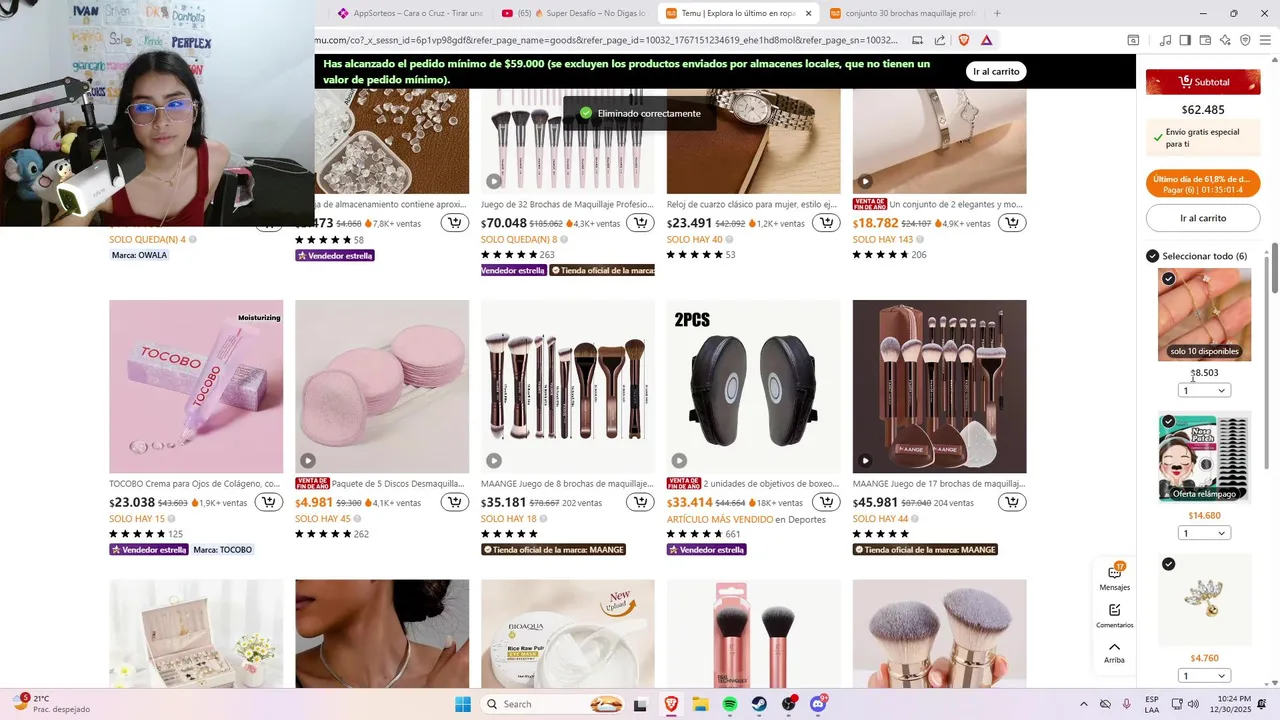Open the Brave playlist music note icon
The width and height of the screenshot is (1280, 720).
pyautogui.click(x=1165, y=40)
